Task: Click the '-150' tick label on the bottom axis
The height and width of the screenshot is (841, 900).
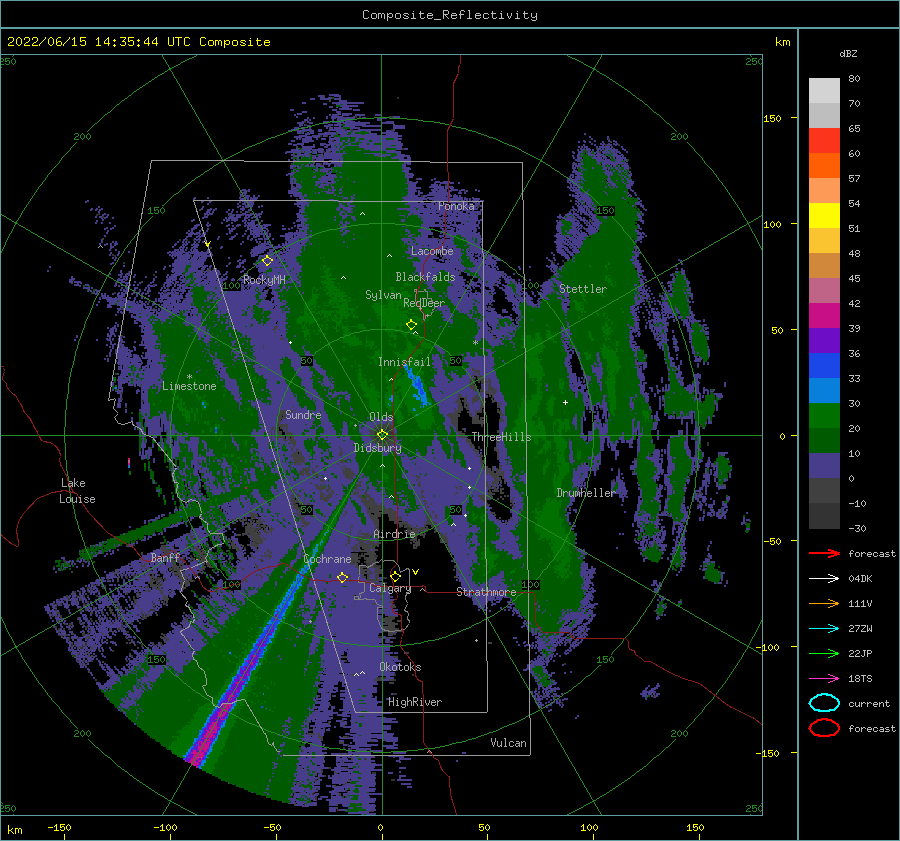Action: pyautogui.click(x=59, y=827)
